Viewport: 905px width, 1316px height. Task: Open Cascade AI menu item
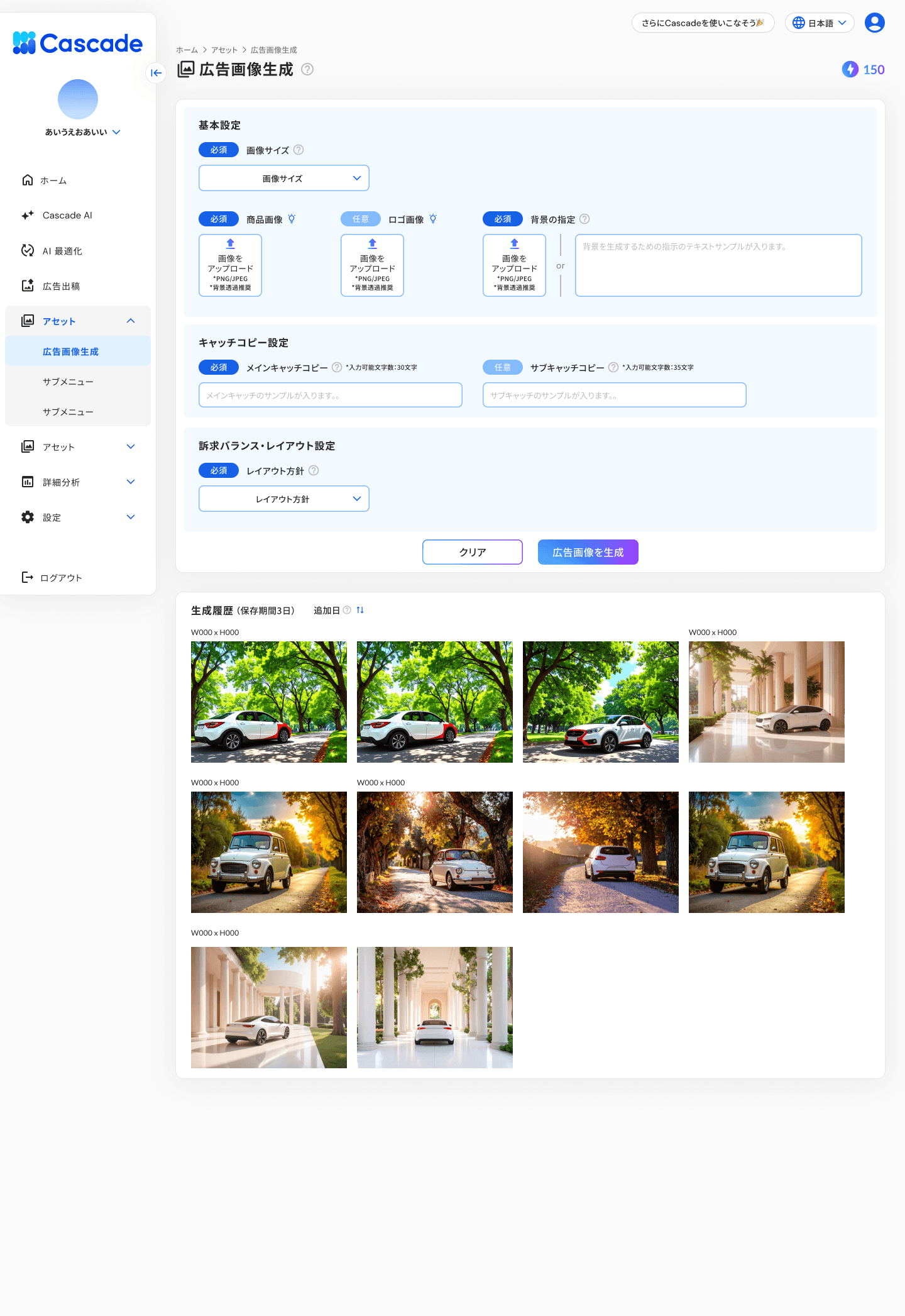tap(67, 215)
